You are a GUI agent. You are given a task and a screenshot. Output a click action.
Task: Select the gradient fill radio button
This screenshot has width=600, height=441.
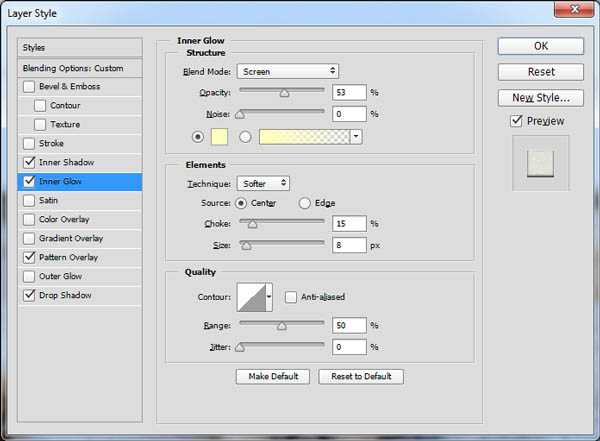(245, 136)
